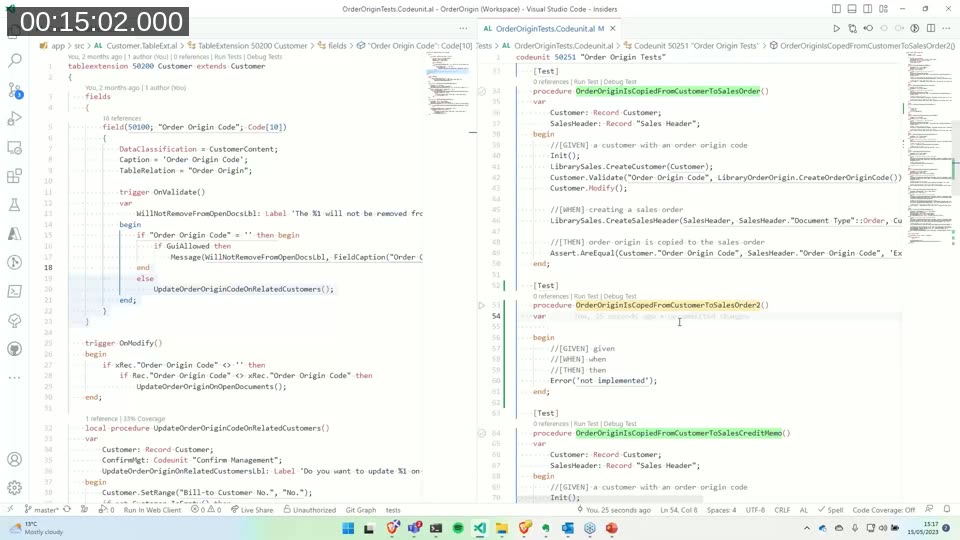This screenshot has width=960, height=540.
Task: Toggle Code Coverage Off status item
Action: (883, 509)
